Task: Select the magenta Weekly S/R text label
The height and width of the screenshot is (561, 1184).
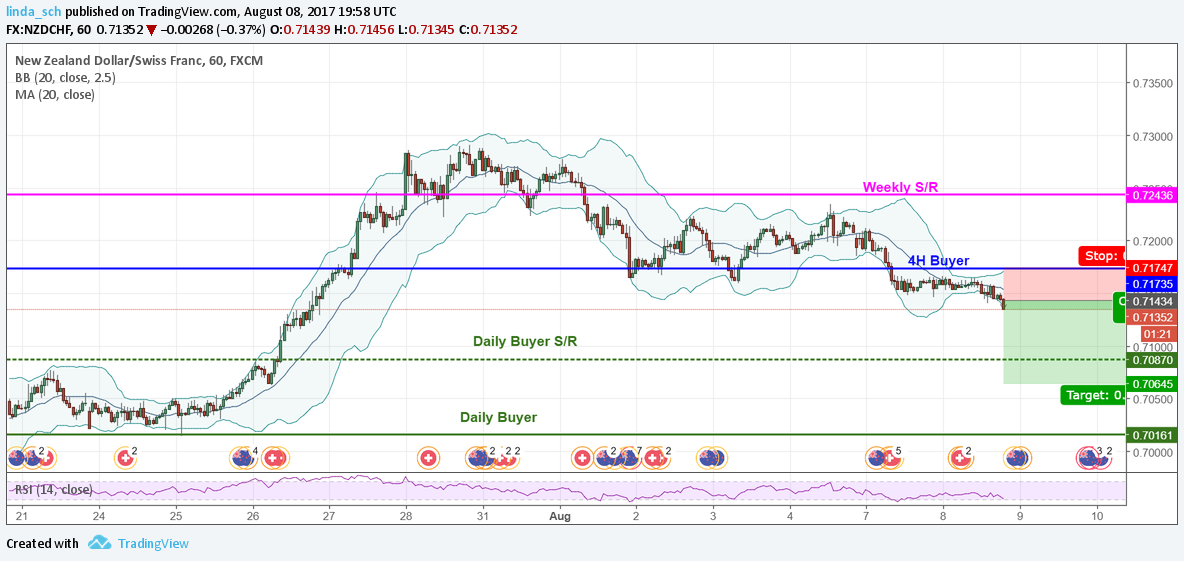Action: (900, 186)
